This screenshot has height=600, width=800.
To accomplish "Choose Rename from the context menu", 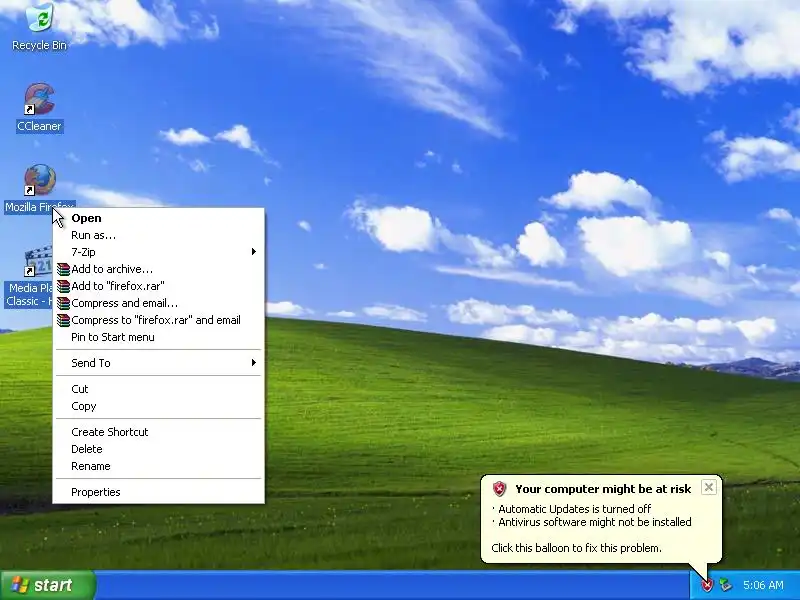I will [x=159, y=466].
